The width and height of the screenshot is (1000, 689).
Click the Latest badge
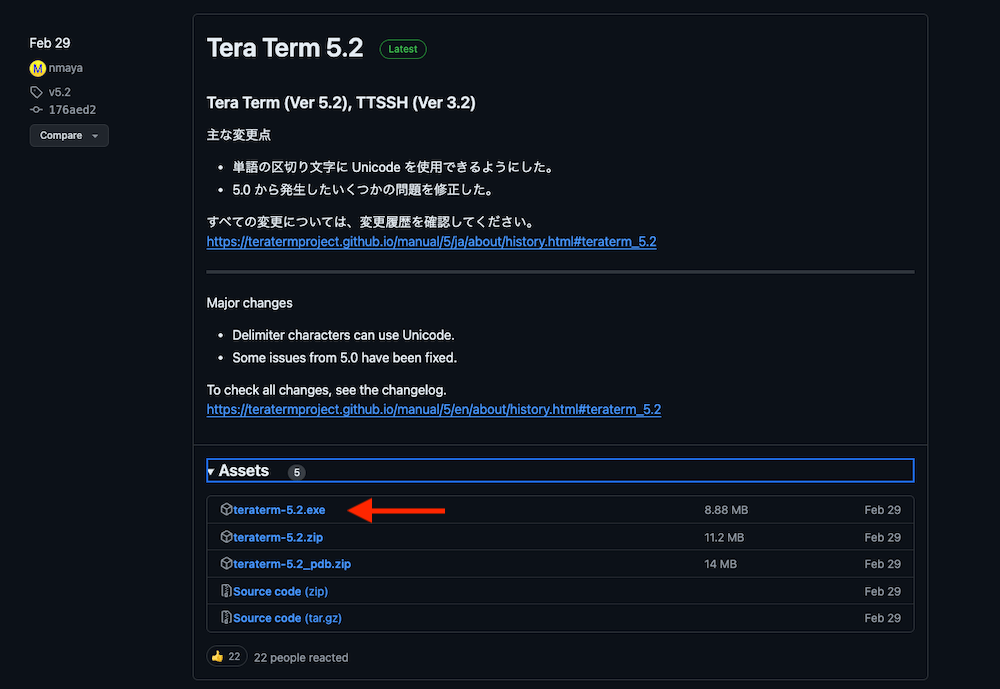pyautogui.click(x=402, y=49)
